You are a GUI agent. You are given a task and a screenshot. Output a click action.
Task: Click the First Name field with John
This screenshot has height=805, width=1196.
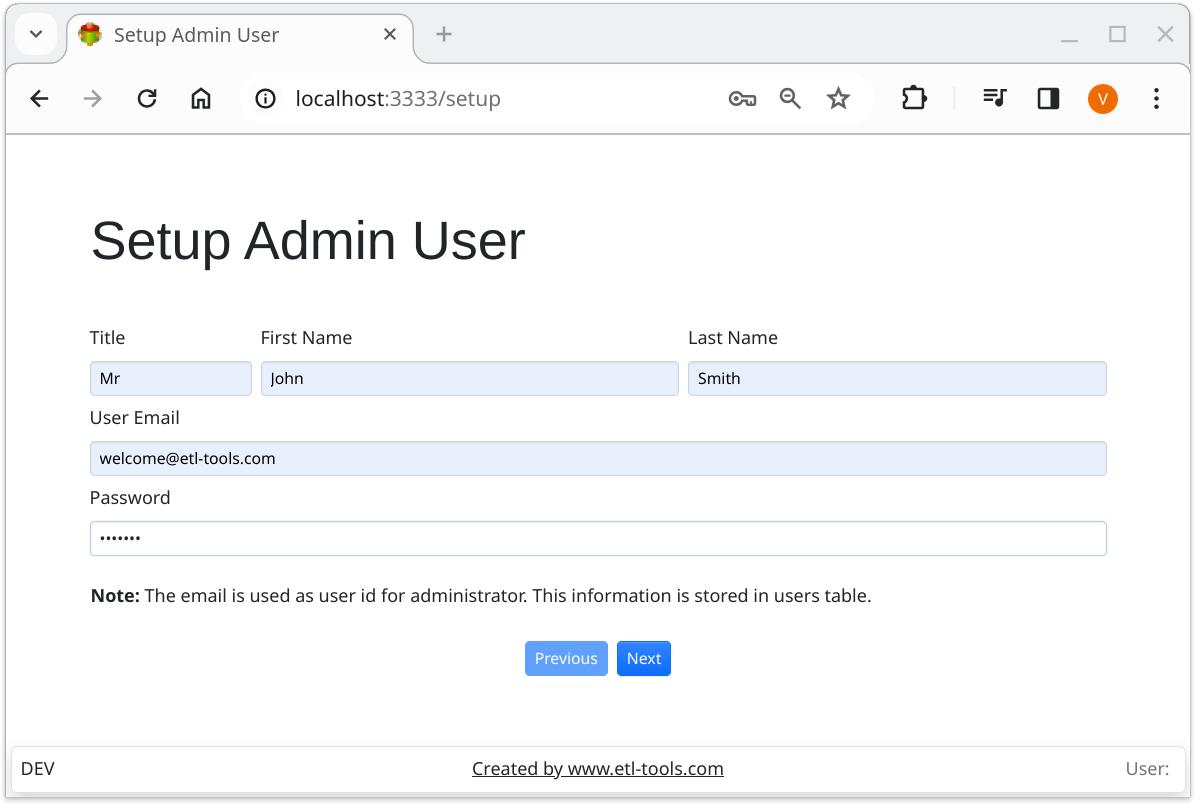470,378
